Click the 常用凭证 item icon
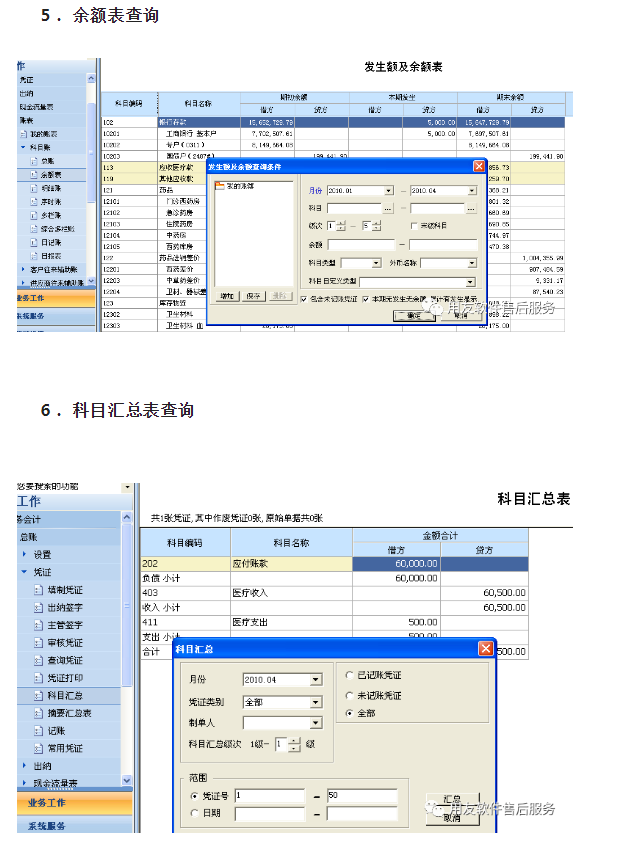The width and height of the screenshot is (620, 868). (38, 748)
